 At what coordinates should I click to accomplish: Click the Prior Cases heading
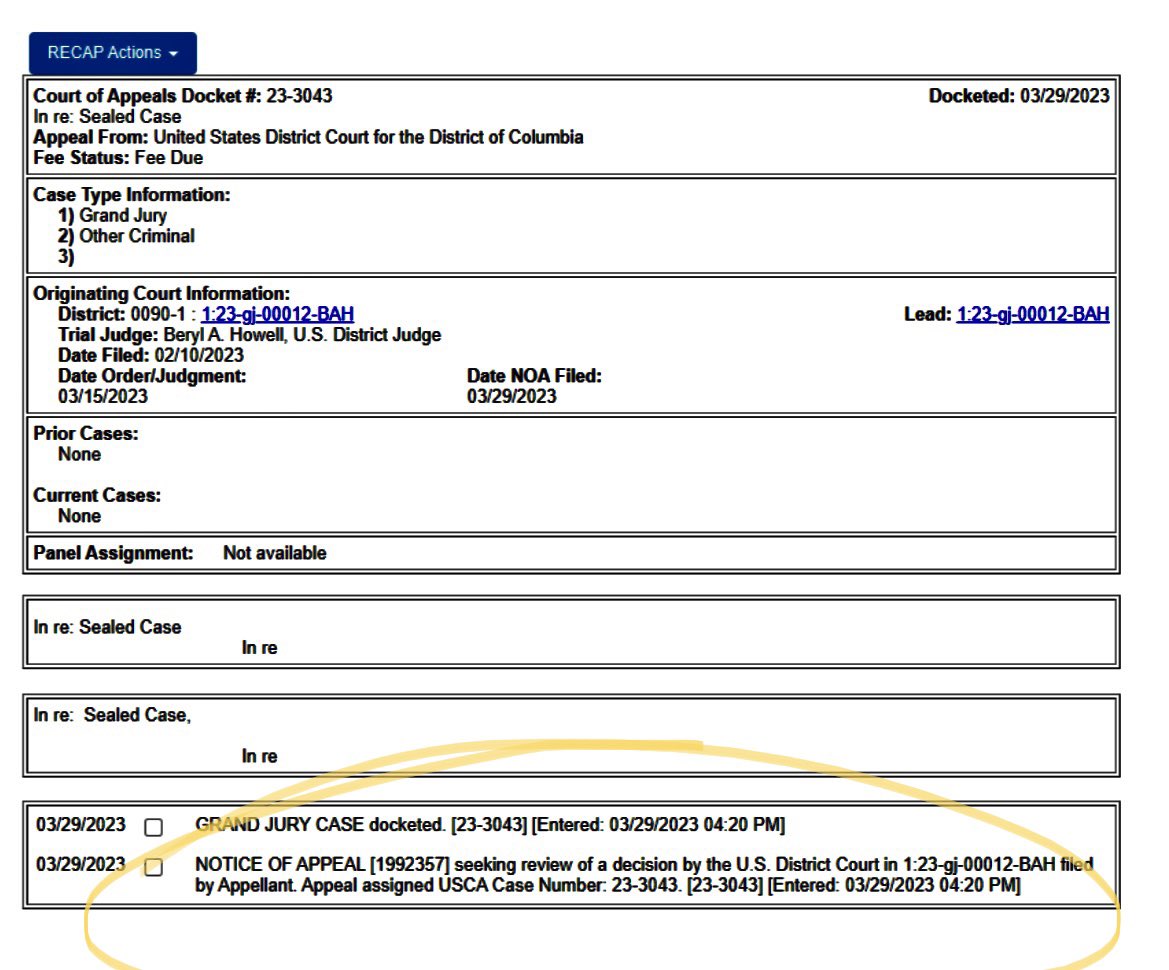pos(86,433)
